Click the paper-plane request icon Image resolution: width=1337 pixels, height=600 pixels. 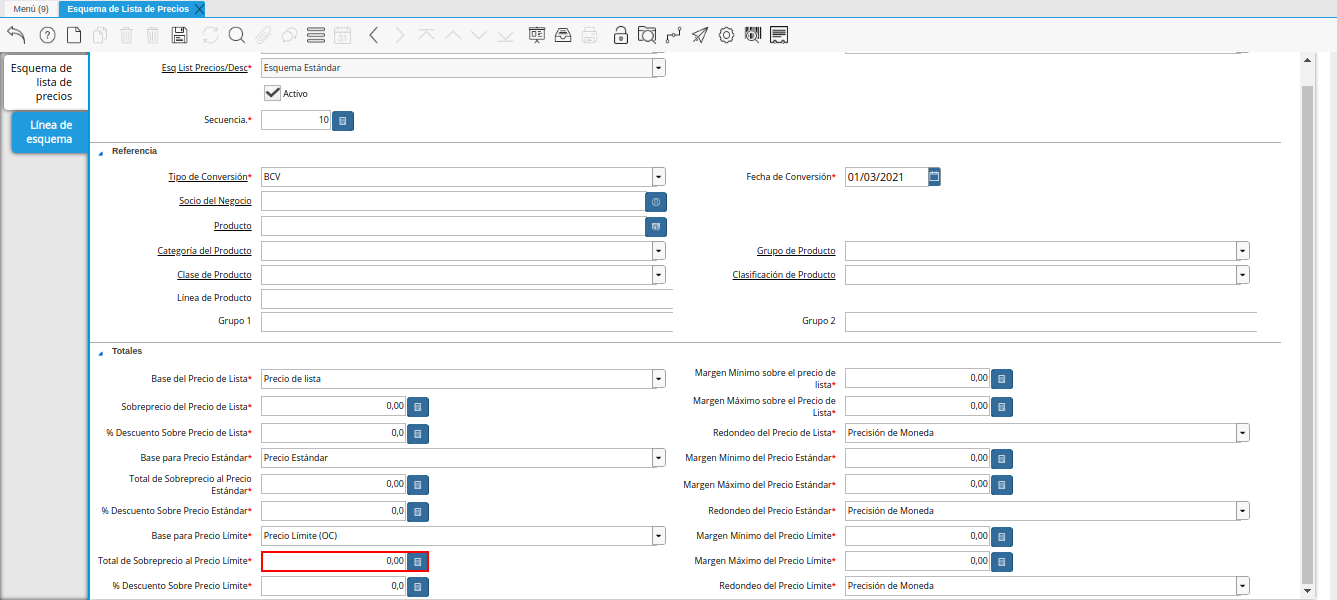pyautogui.click(x=700, y=35)
